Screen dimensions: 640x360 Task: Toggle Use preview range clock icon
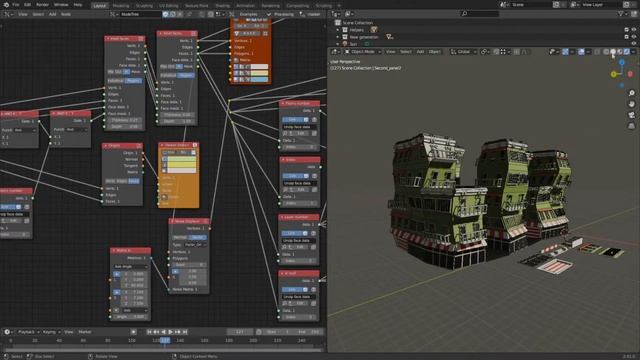click(259, 332)
